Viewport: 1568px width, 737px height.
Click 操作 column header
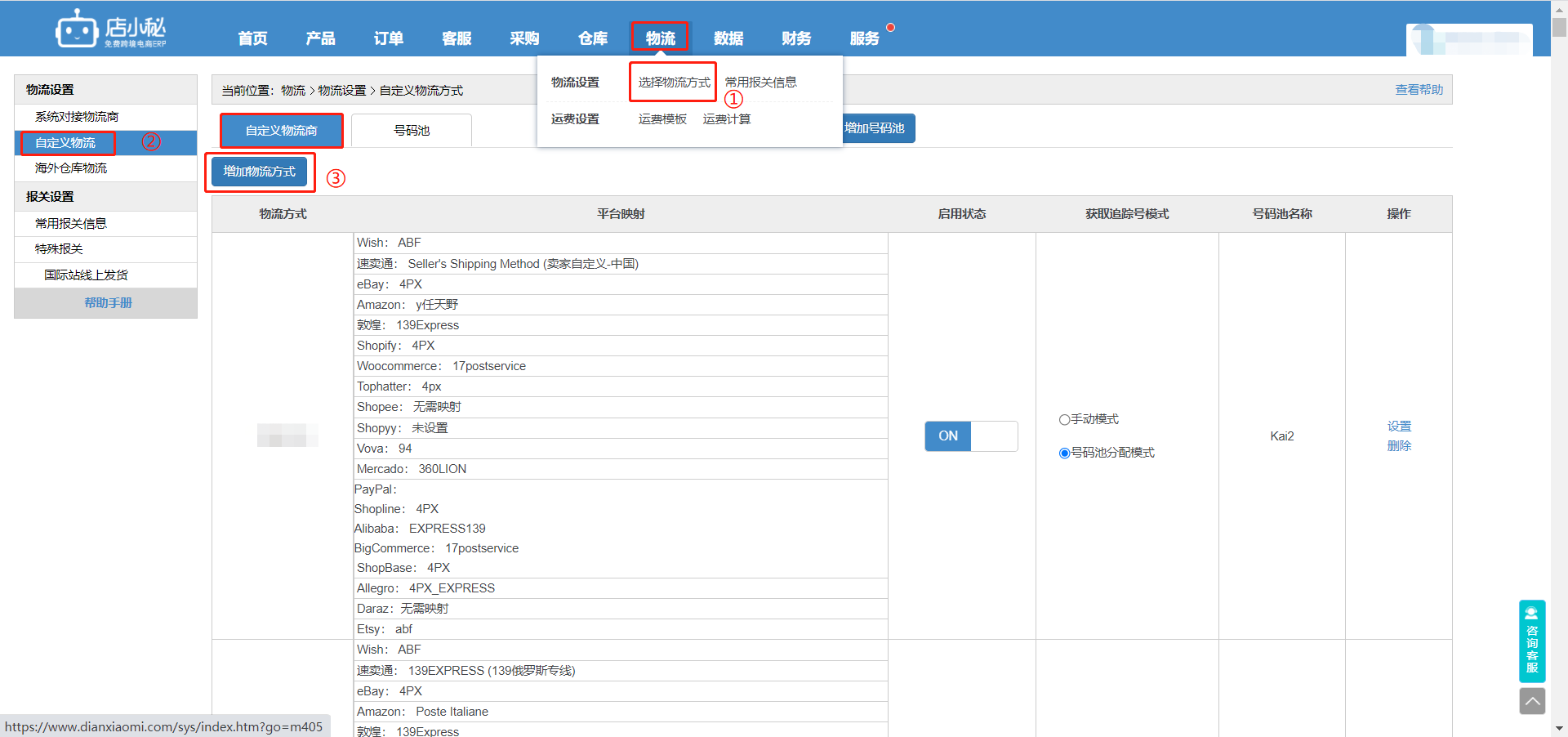(x=1399, y=214)
